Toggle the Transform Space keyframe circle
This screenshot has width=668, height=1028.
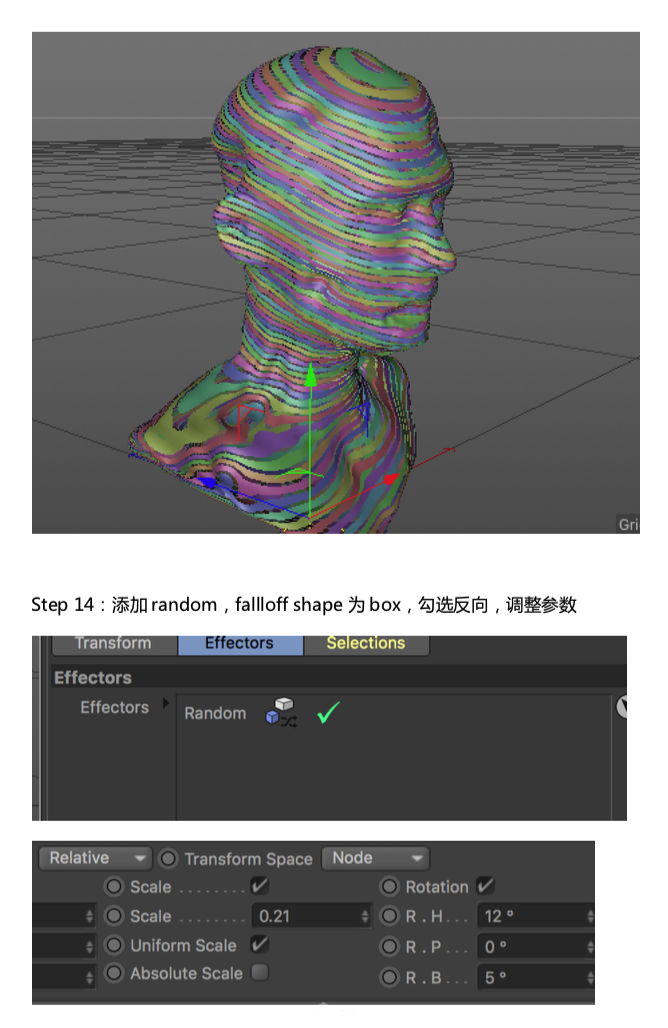click(x=168, y=858)
